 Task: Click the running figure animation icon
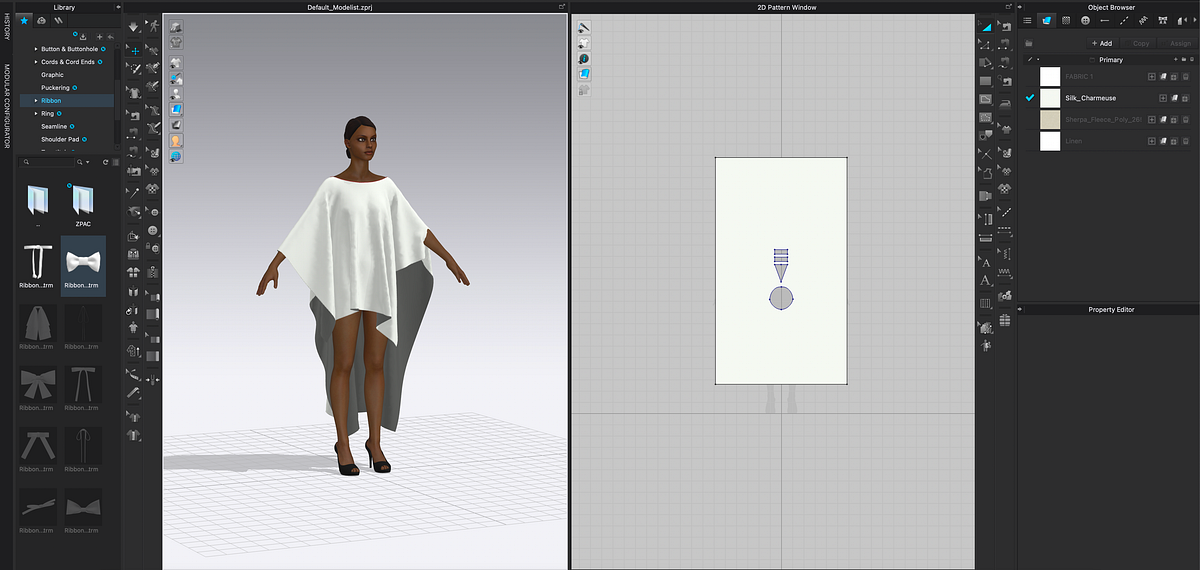[154, 26]
